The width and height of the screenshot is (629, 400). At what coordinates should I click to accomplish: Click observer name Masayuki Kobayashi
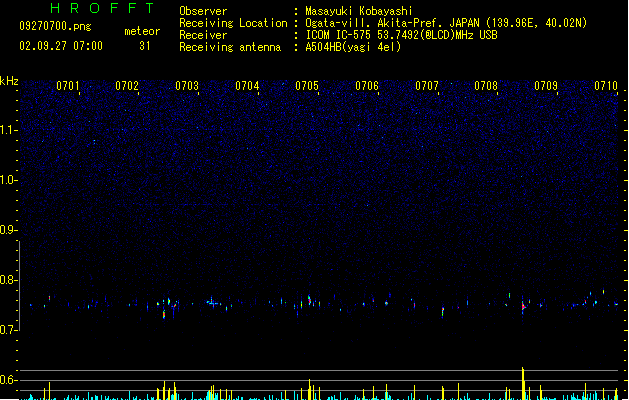pos(359,11)
